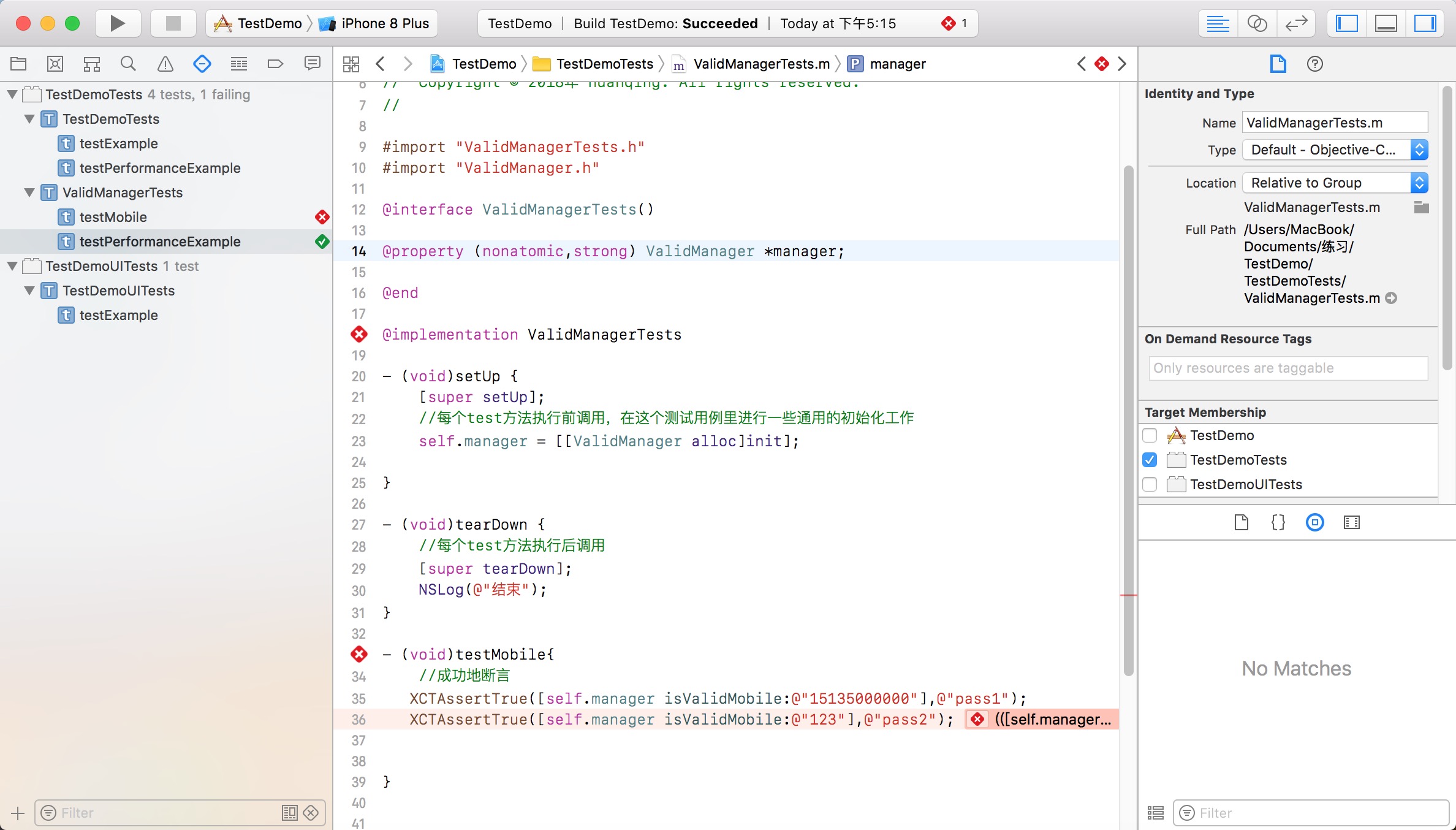This screenshot has height=830, width=1456.
Task: Open File Template library
Action: [x=1242, y=522]
